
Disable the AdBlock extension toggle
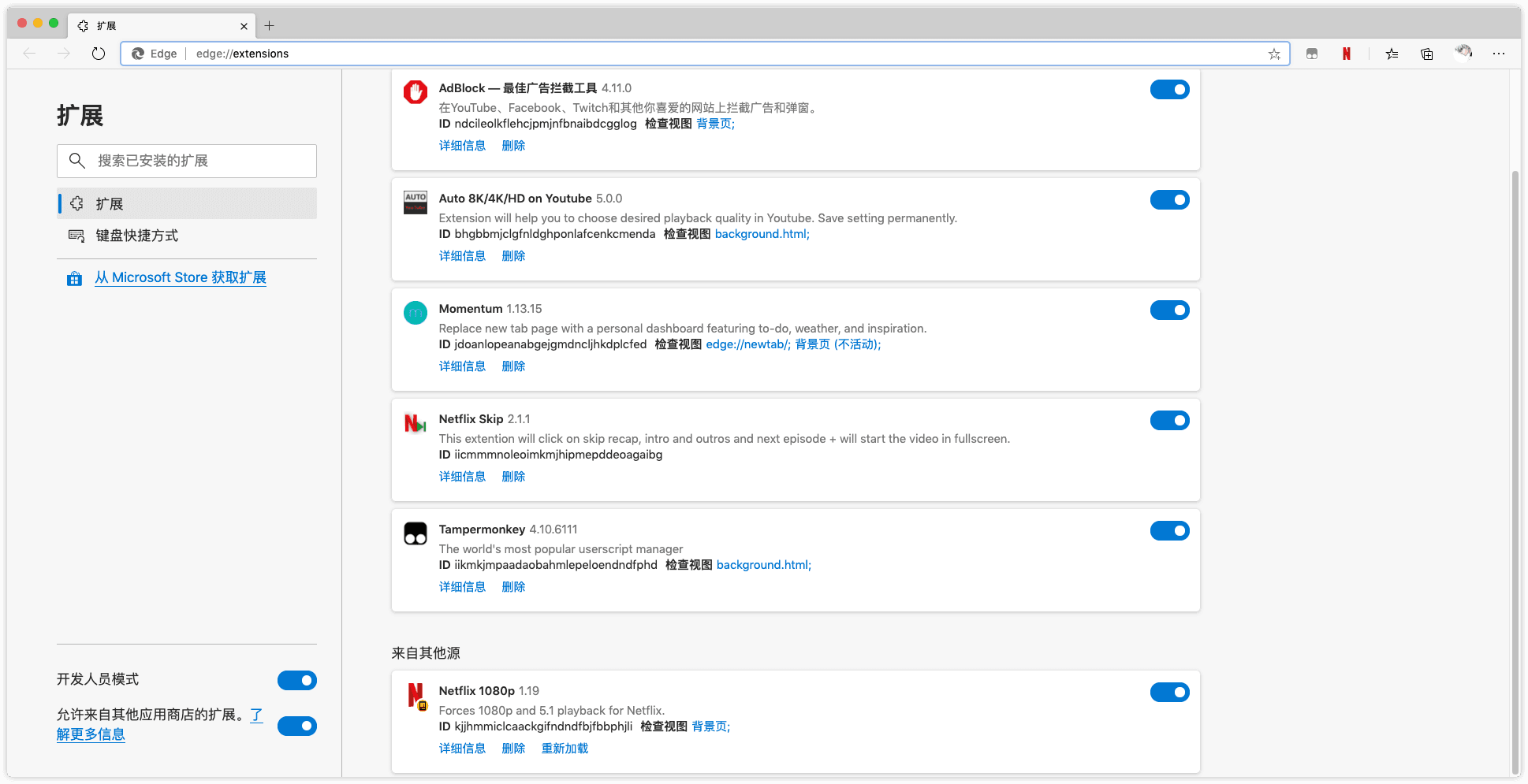(x=1169, y=90)
